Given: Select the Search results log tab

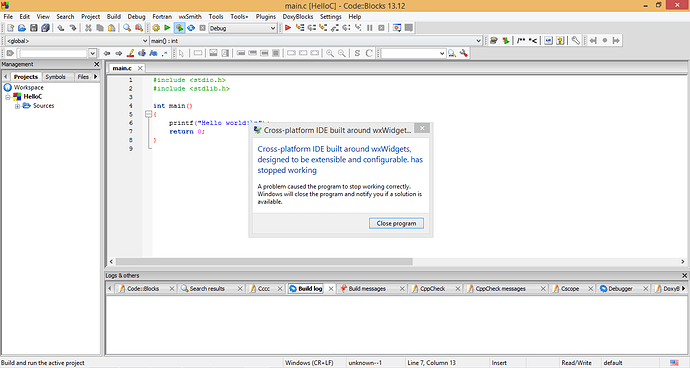Looking at the screenshot, I should tap(207, 289).
